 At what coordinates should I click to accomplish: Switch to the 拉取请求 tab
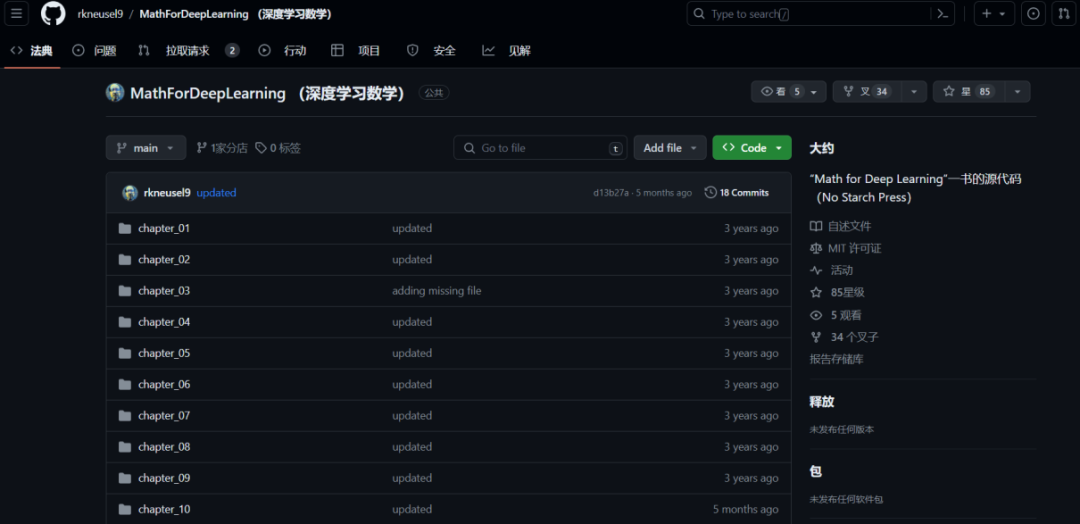[188, 50]
